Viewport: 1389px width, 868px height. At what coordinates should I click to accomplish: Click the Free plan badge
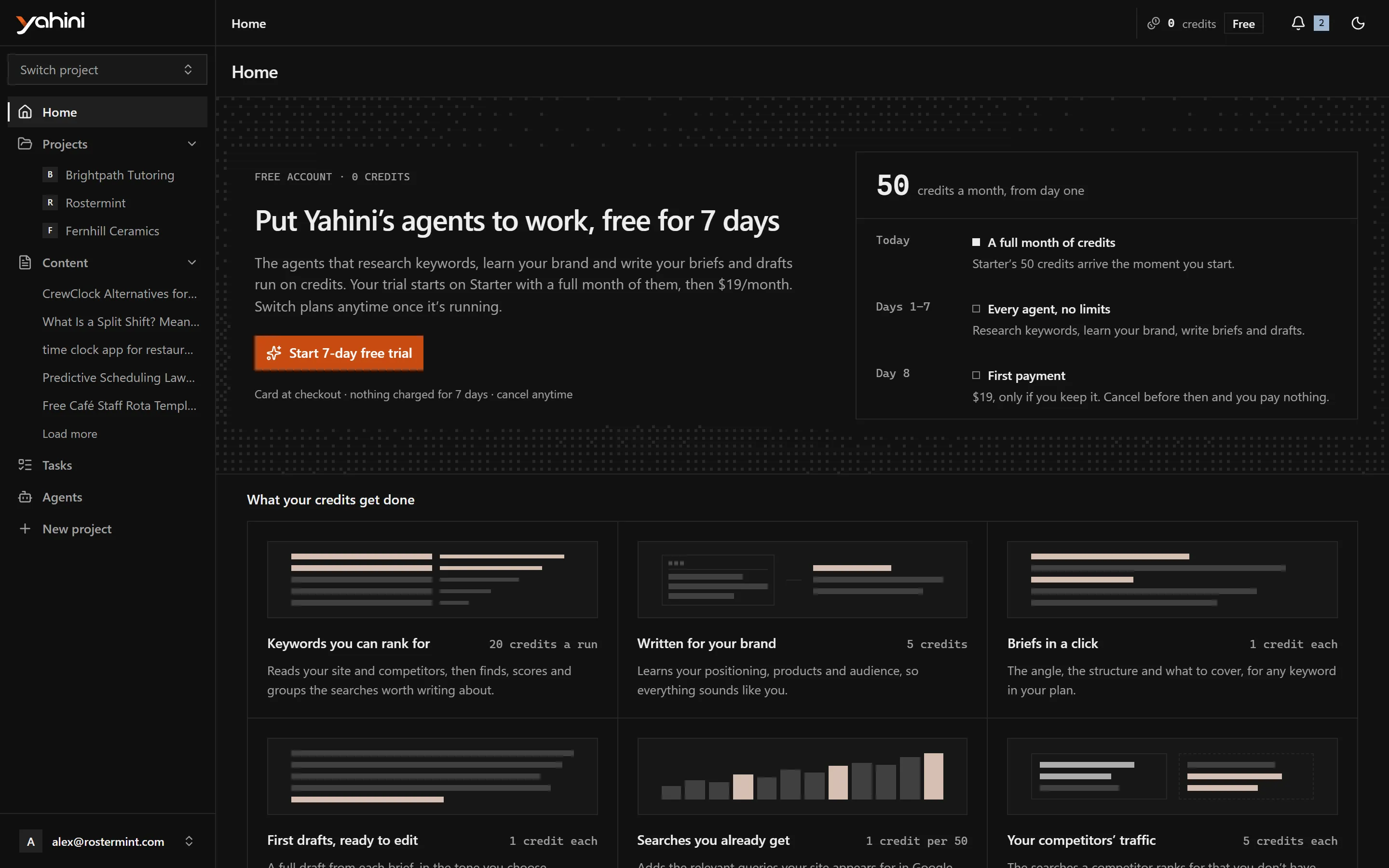[x=1243, y=24]
